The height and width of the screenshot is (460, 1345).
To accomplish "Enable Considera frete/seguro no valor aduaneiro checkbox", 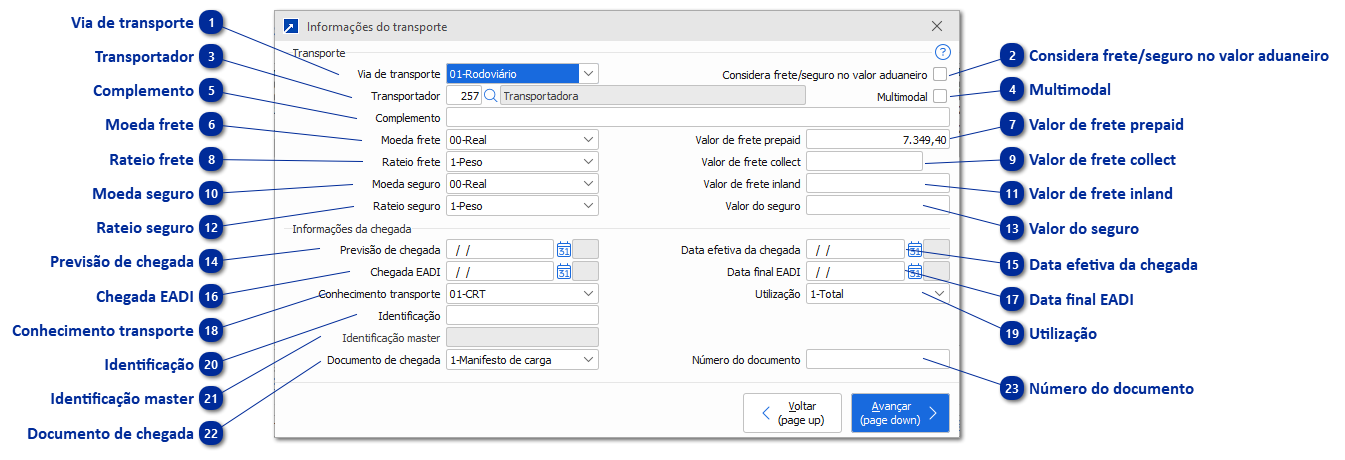I will click(x=940, y=74).
